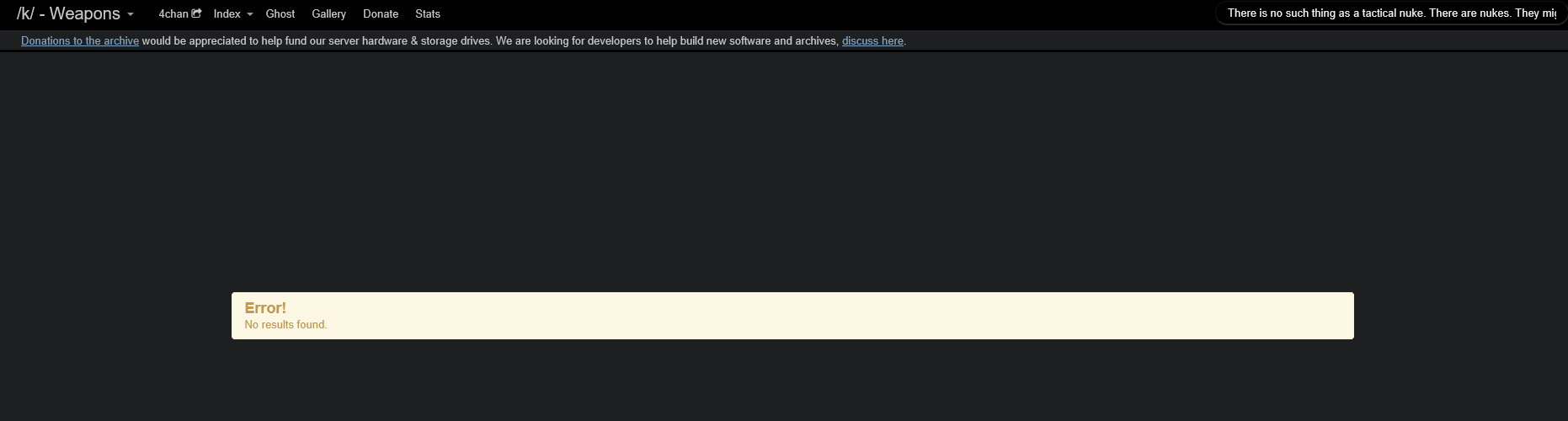Open the 4chan external link
1568x421 pixels.
coord(179,13)
